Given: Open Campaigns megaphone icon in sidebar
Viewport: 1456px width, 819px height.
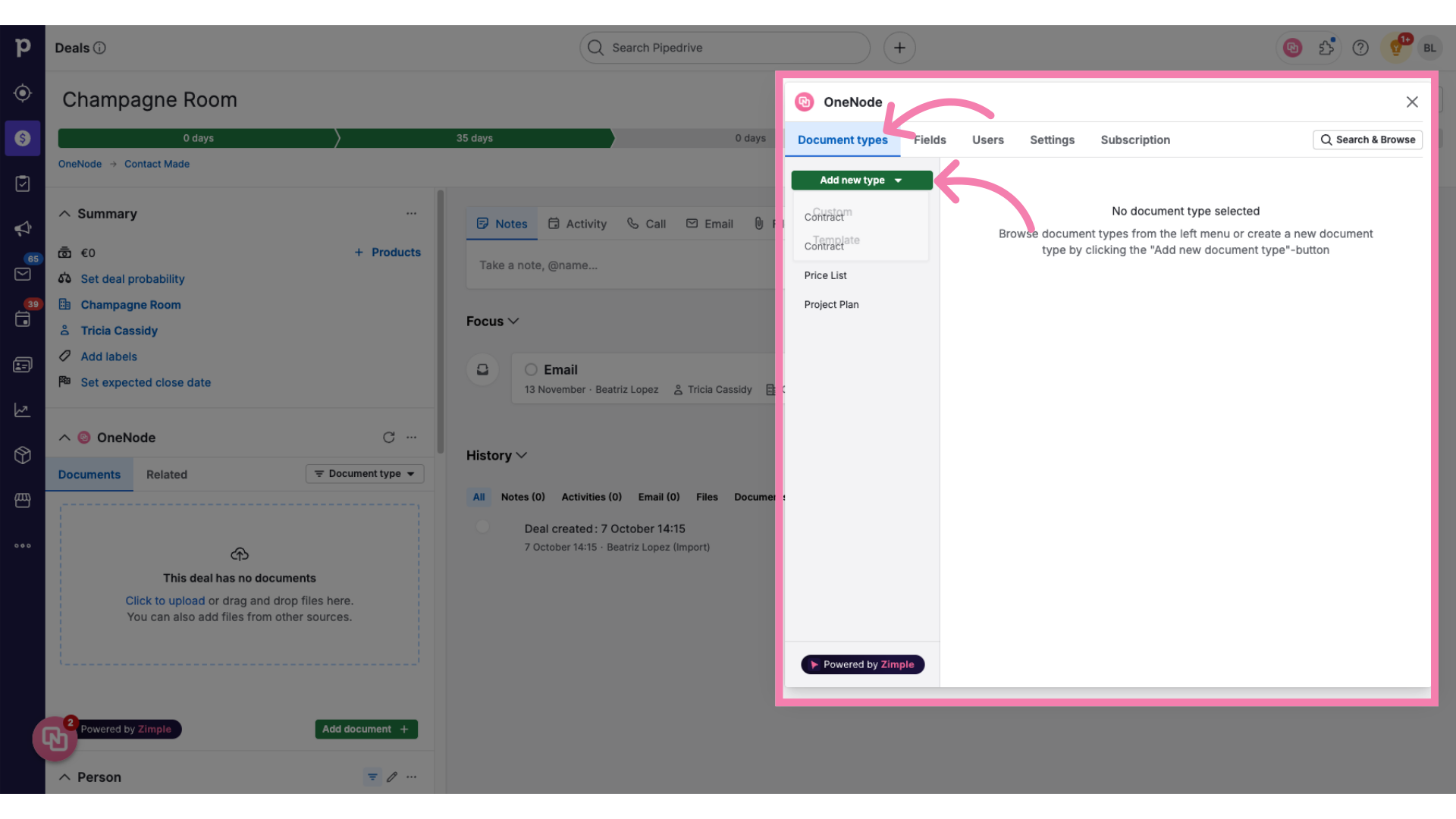Looking at the screenshot, I should point(23,228).
